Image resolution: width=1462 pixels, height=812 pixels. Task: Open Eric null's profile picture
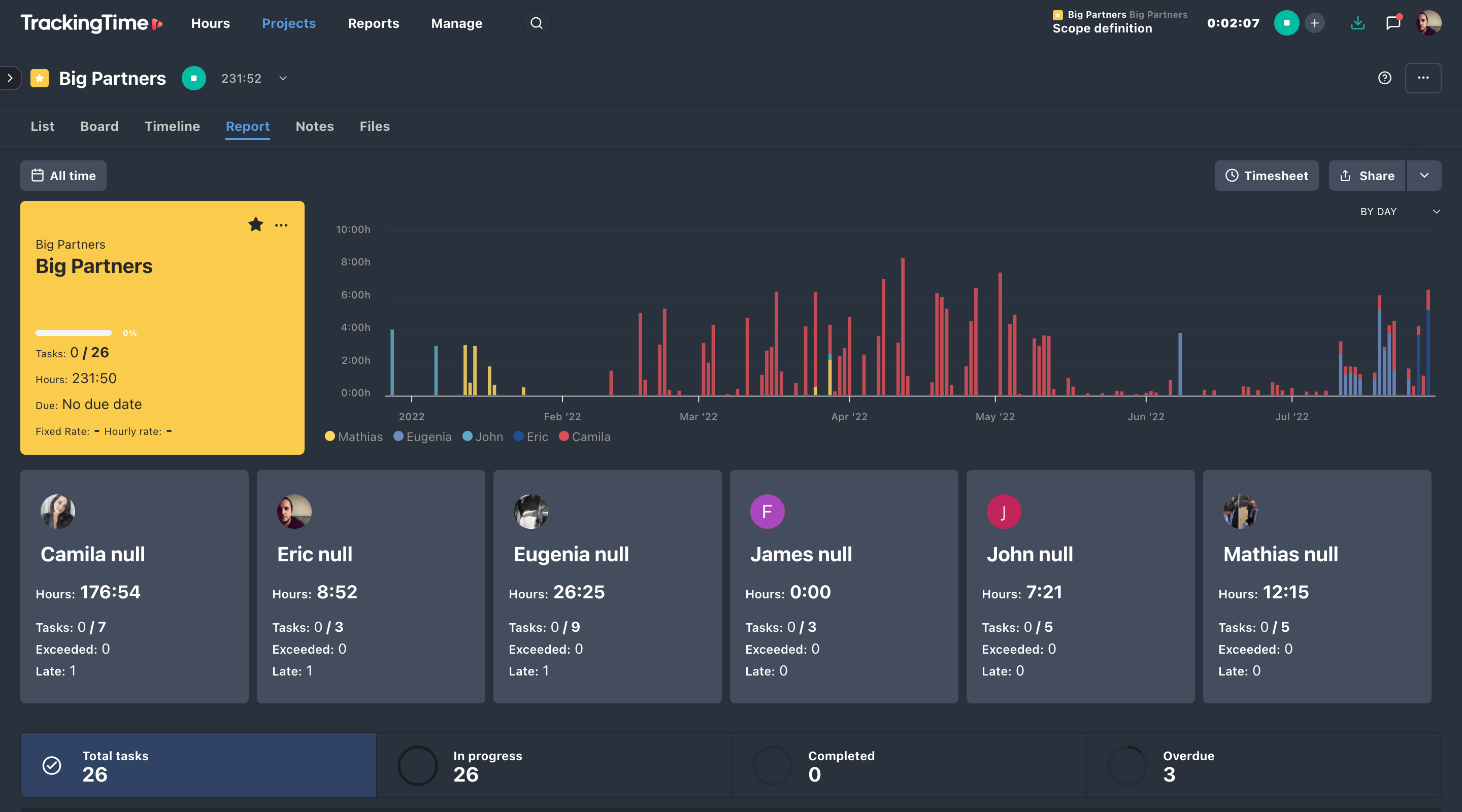click(x=294, y=511)
